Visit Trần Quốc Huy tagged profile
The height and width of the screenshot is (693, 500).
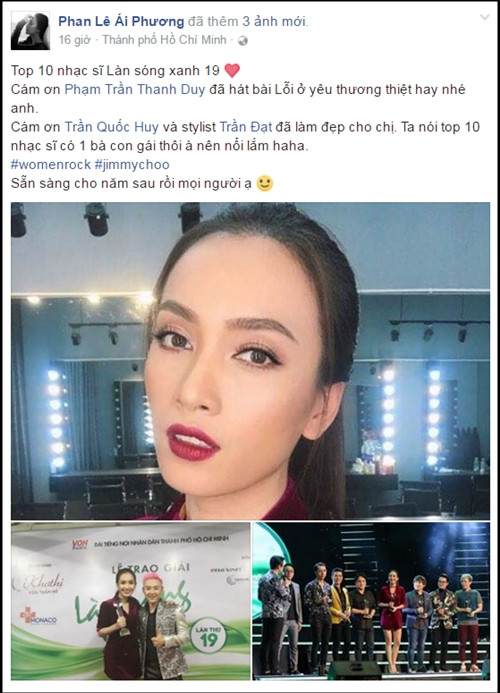112,127
